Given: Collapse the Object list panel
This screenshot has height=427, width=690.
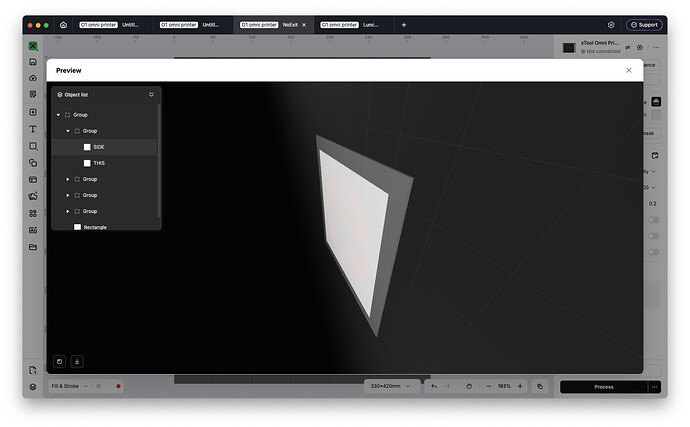Looking at the screenshot, I should coord(151,95).
